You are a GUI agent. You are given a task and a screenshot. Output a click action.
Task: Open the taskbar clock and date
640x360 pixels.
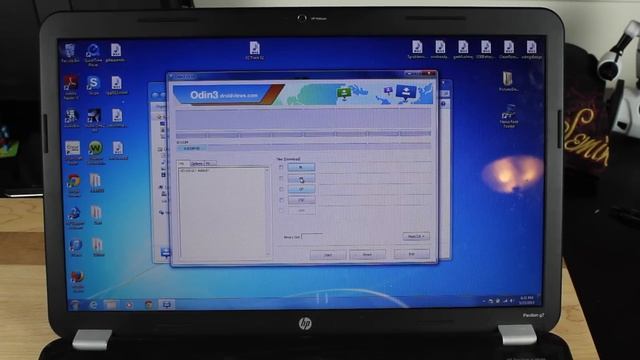coord(527,300)
